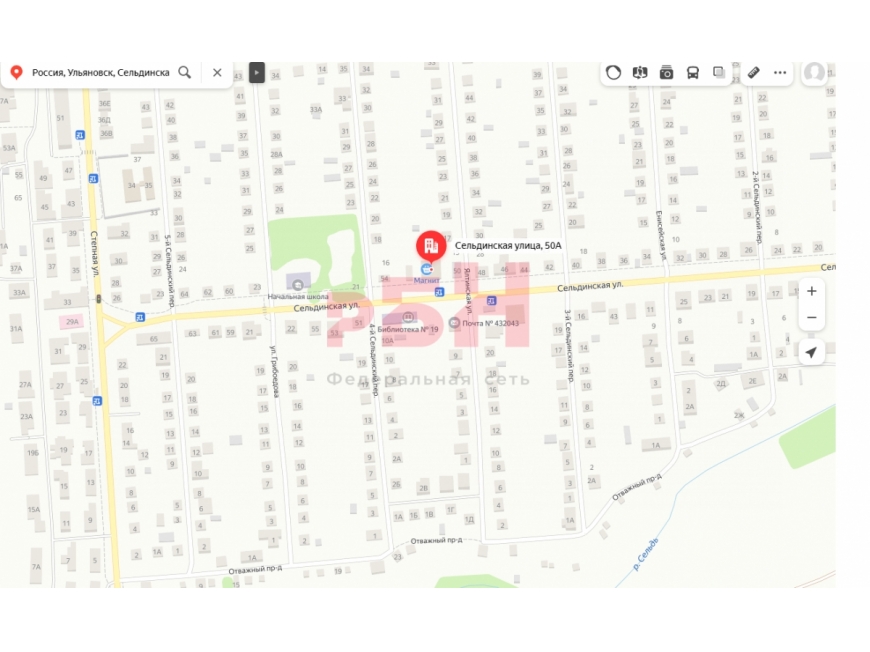870x652 pixels.
Task: Click the address search input field
Action: (101, 73)
